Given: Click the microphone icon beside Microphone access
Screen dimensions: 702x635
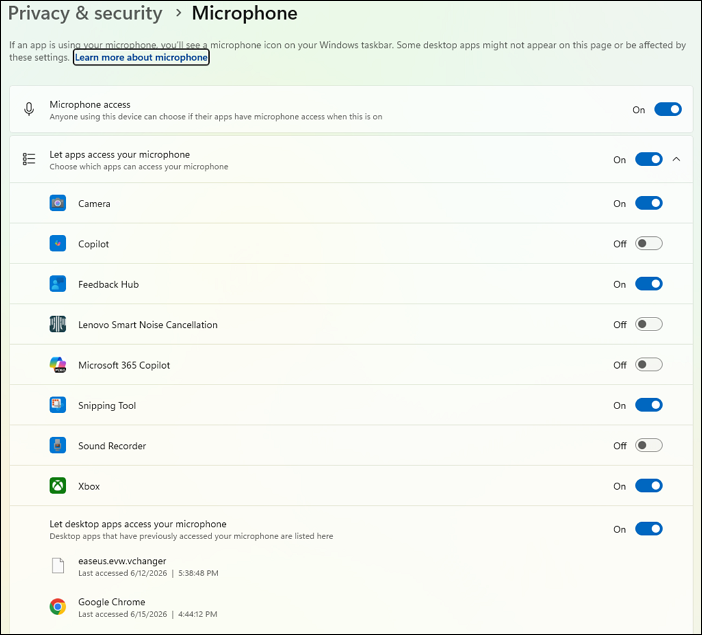Looking at the screenshot, I should [x=29, y=109].
